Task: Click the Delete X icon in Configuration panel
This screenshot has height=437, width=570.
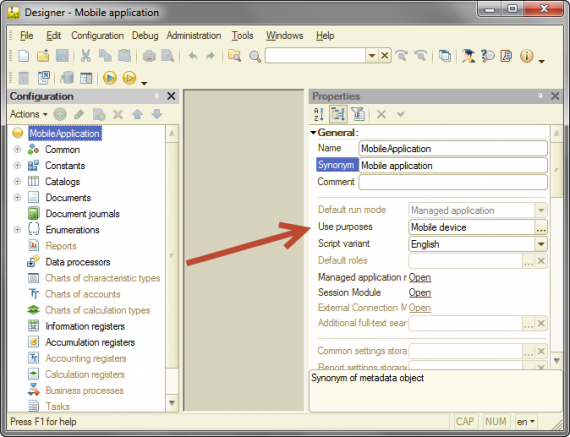Action: pyautogui.click(x=118, y=114)
